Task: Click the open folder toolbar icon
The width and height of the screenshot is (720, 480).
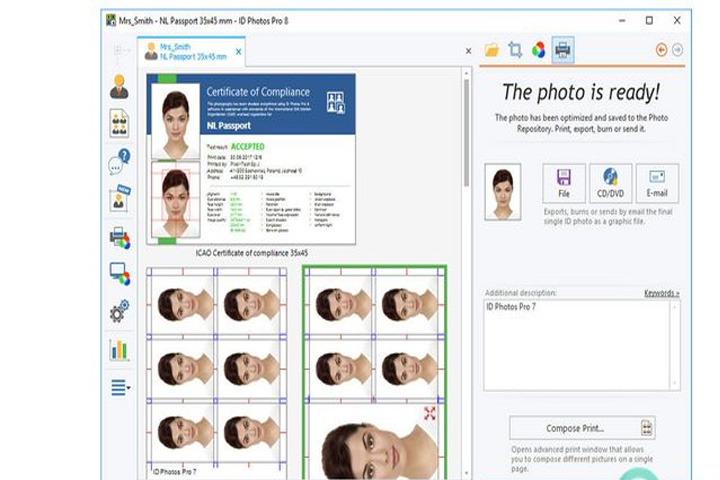Action: pos(492,50)
